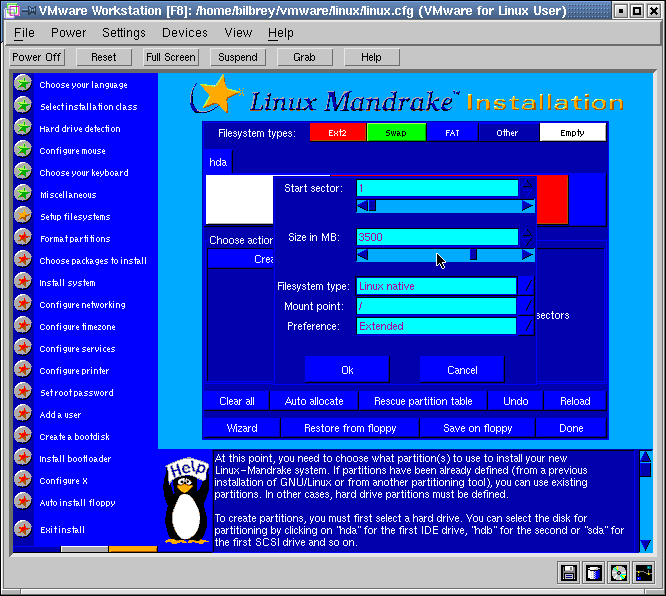This screenshot has width=666, height=596.
Task: Click the Start sector input field
Action: [x=437, y=188]
